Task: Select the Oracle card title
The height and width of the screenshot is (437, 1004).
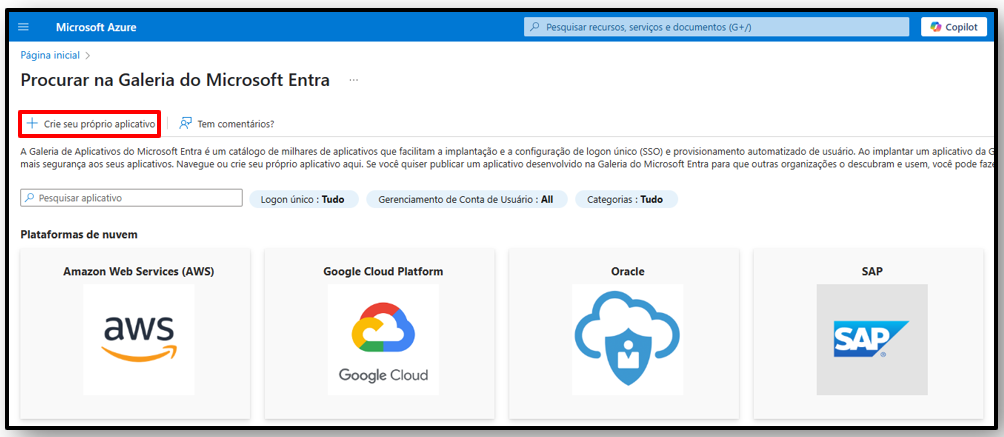Action: (628, 272)
